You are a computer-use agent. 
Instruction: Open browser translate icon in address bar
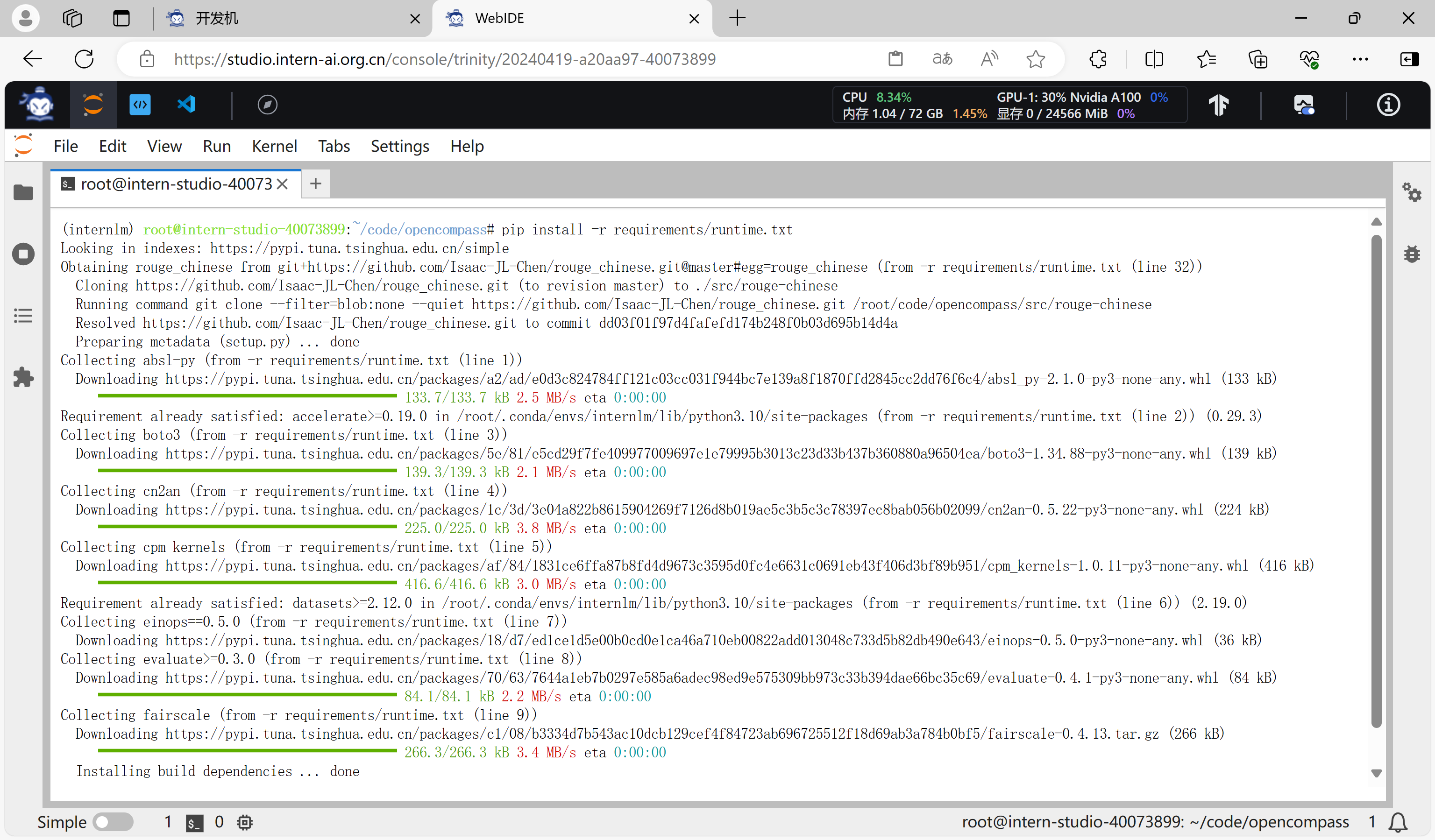coord(943,59)
